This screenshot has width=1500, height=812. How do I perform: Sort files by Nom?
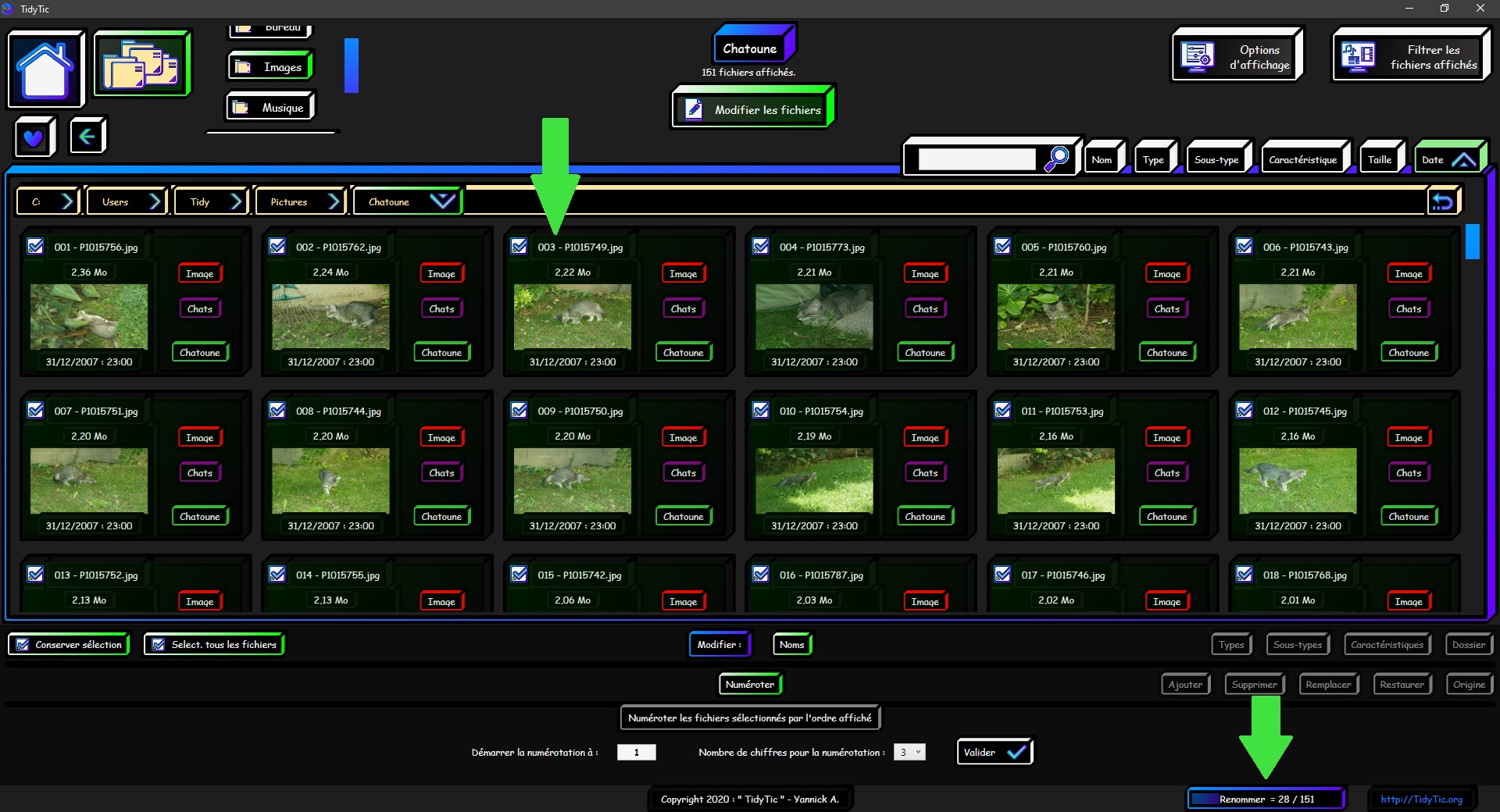[1104, 159]
